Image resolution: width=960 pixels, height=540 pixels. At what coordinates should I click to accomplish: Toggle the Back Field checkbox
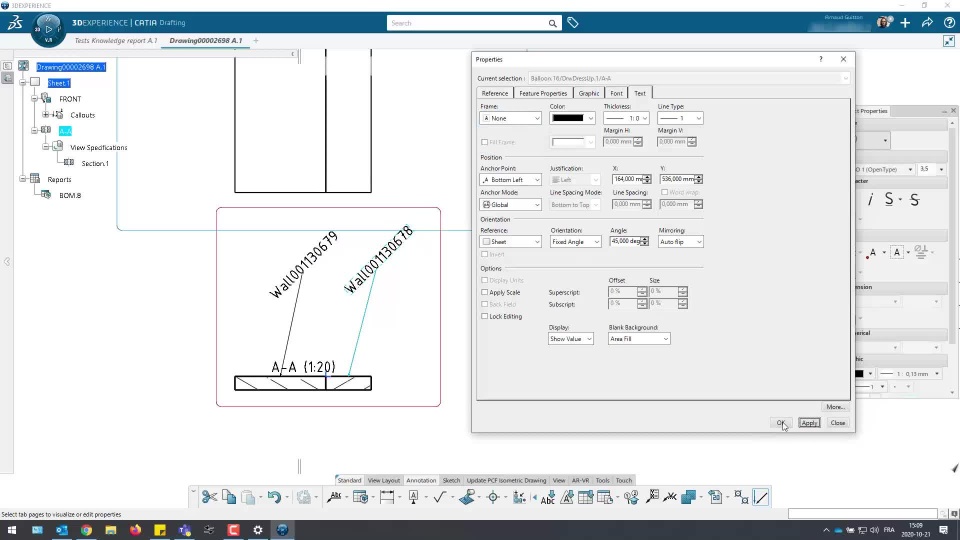click(484, 304)
